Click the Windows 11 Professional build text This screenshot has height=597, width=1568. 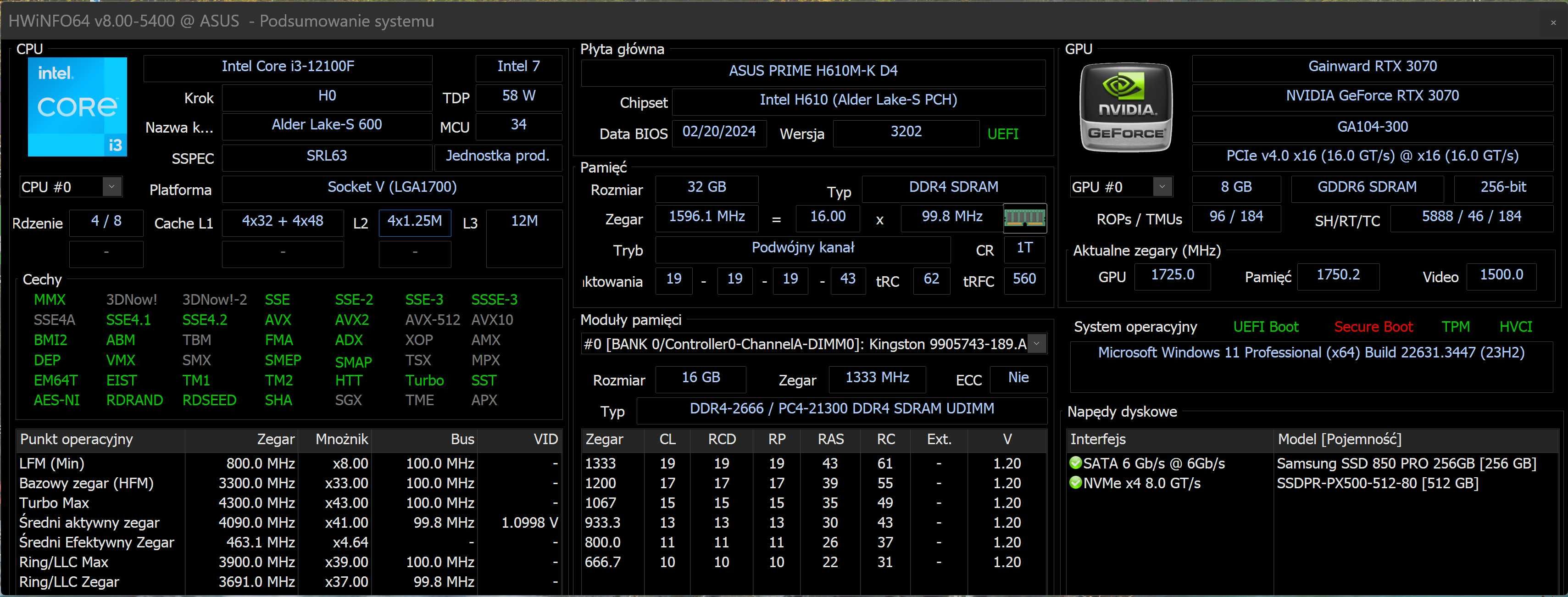tap(1311, 353)
